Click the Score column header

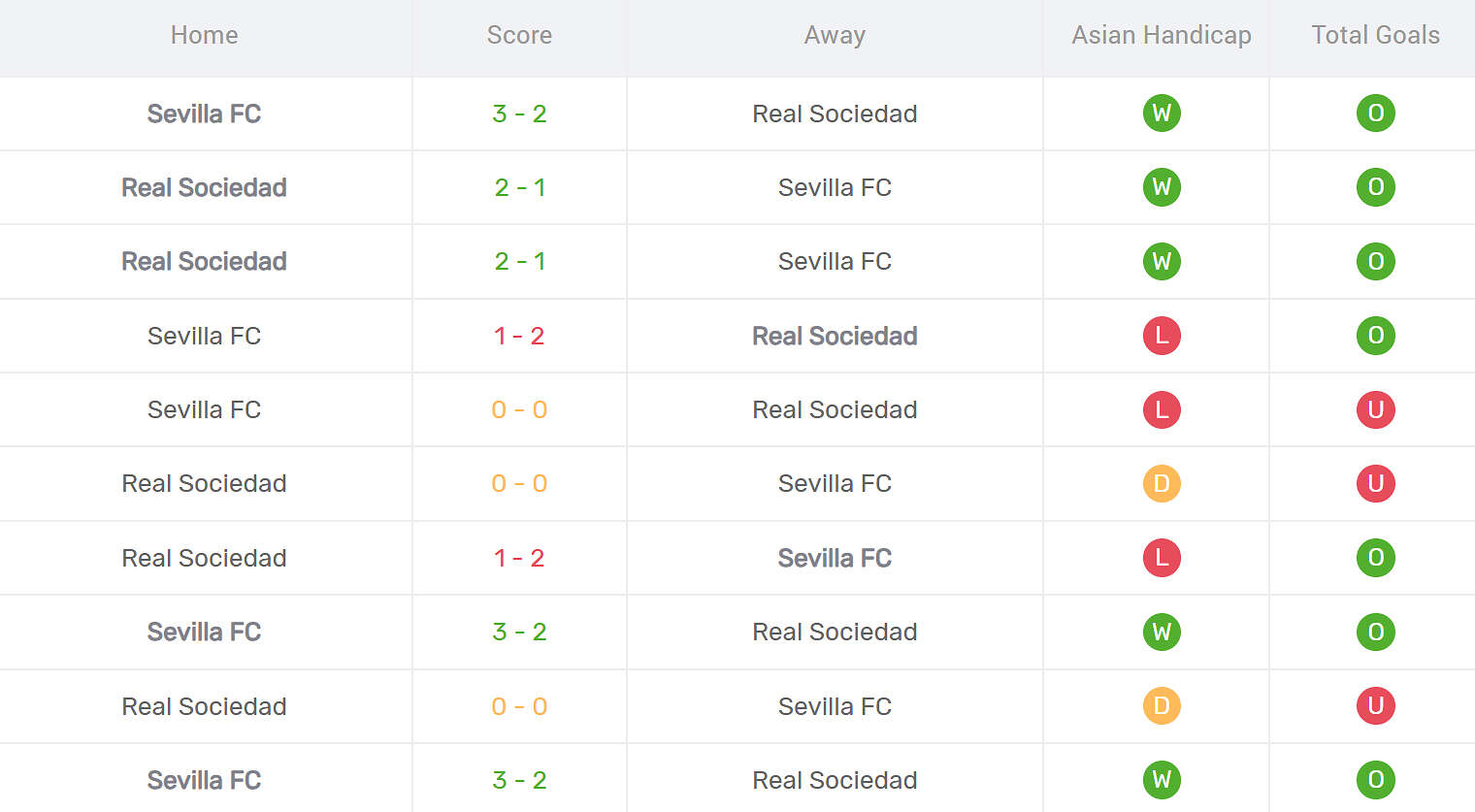tap(519, 35)
